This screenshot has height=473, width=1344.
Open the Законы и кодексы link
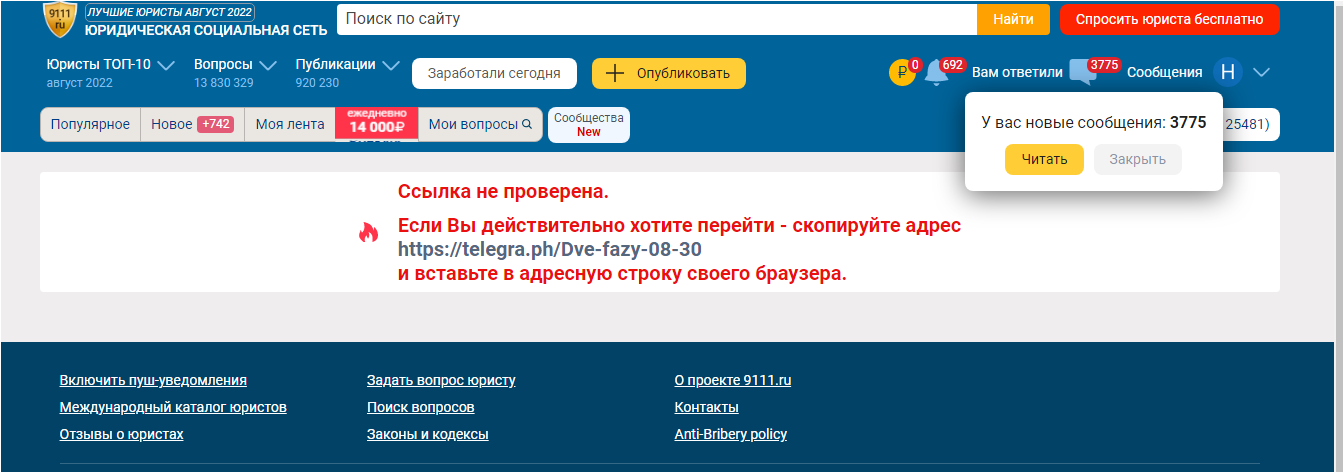tap(427, 434)
